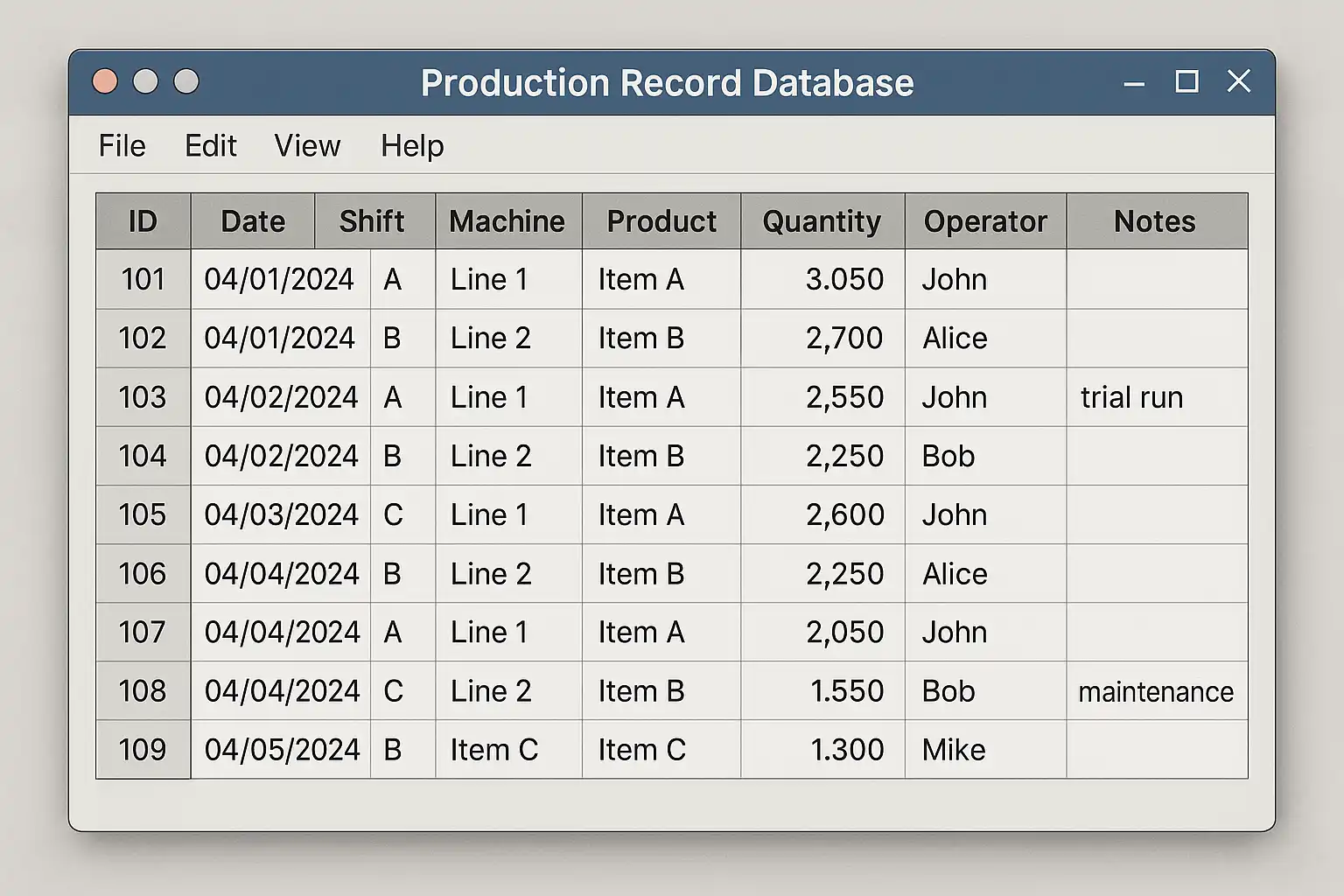Image resolution: width=1344 pixels, height=896 pixels.
Task: Click the Notes column header
Action: click(x=1155, y=221)
